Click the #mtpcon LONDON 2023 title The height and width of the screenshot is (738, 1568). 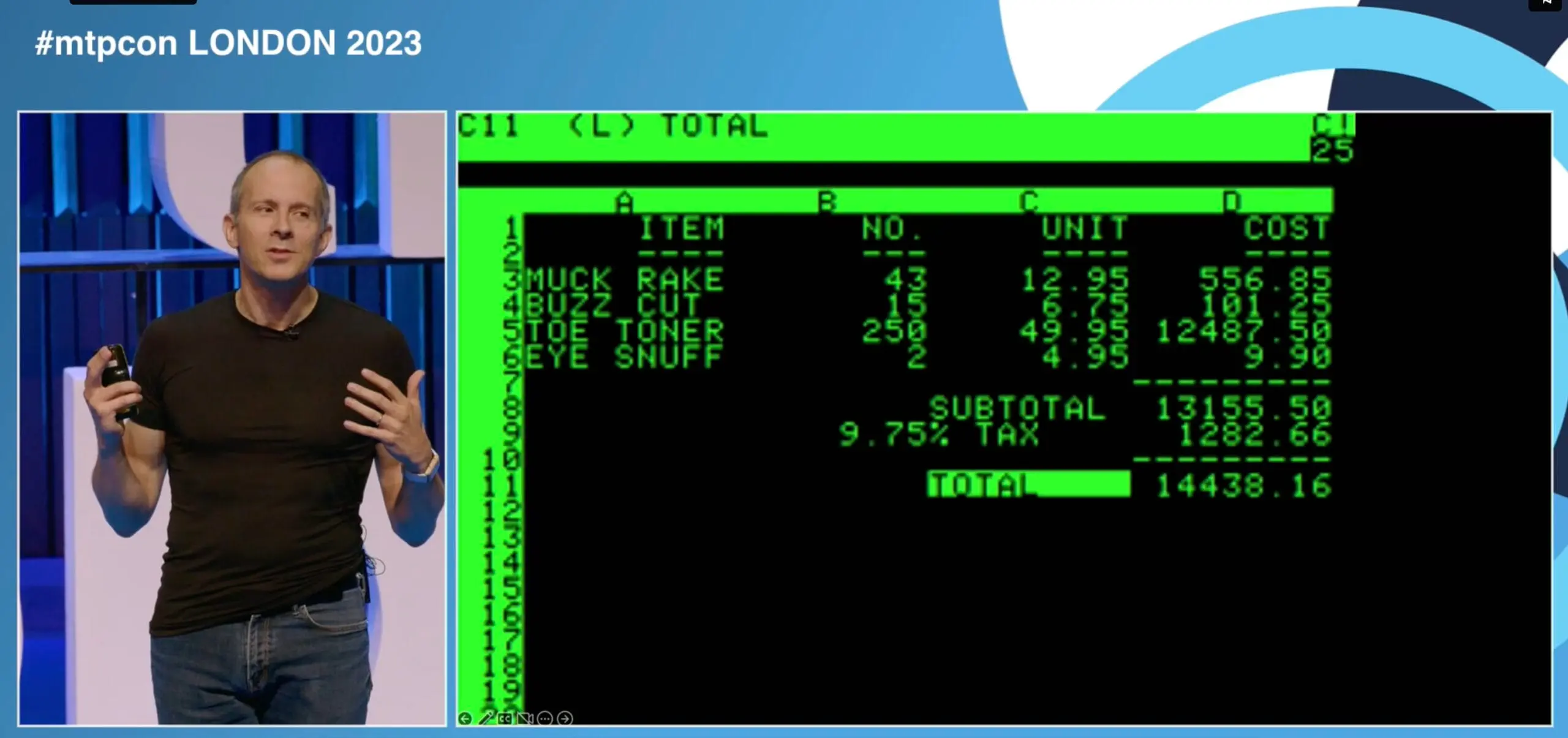tap(228, 43)
